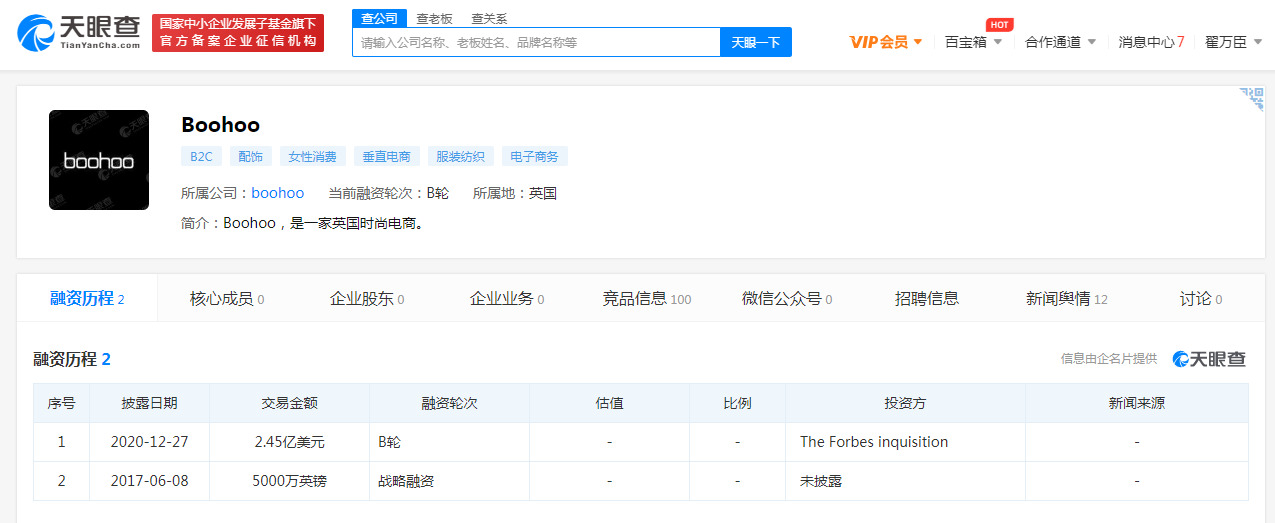Image resolution: width=1275 pixels, height=523 pixels.
Task: Click the 战略融资 round cell
Action: click(x=450, y=481)
